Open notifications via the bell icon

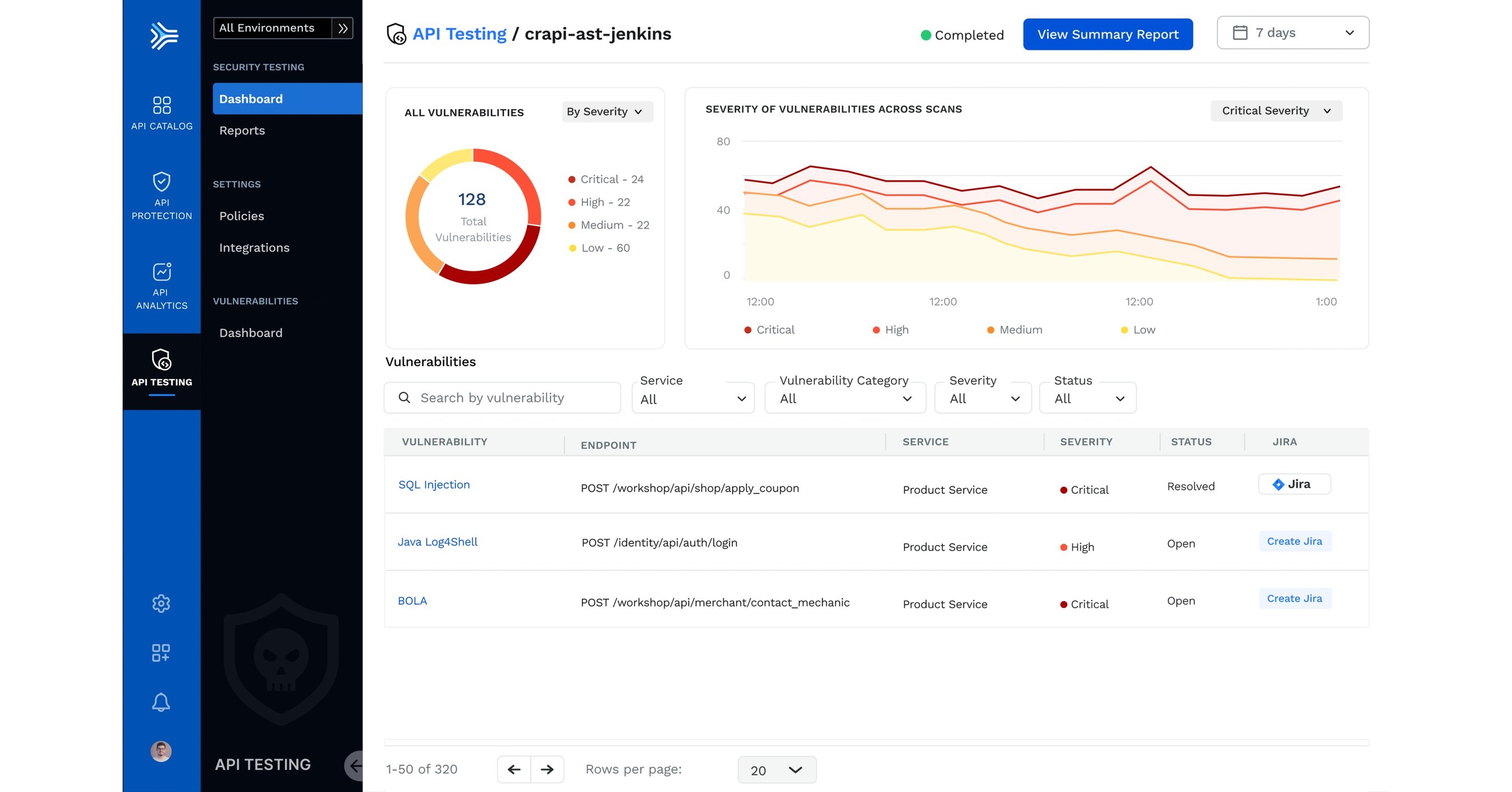[x=160, y=702]
